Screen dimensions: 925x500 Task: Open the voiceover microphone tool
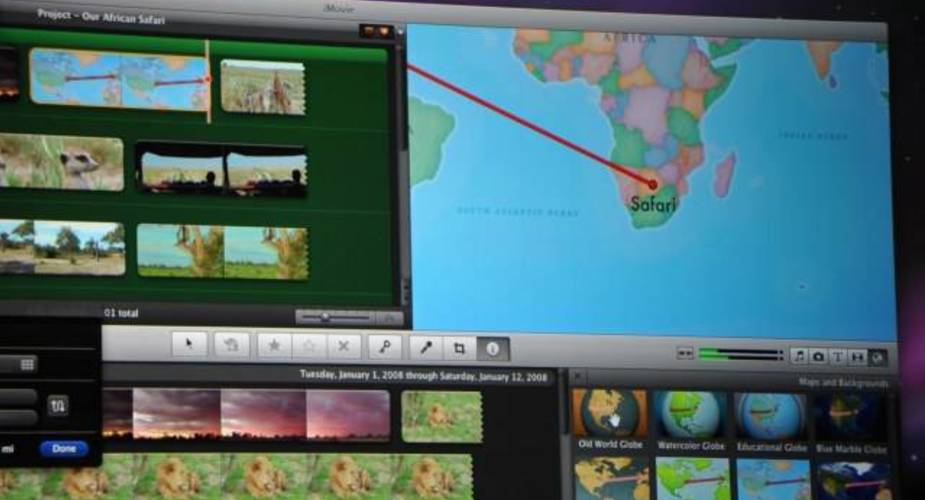pyautogui.click(x=425, y=348)
